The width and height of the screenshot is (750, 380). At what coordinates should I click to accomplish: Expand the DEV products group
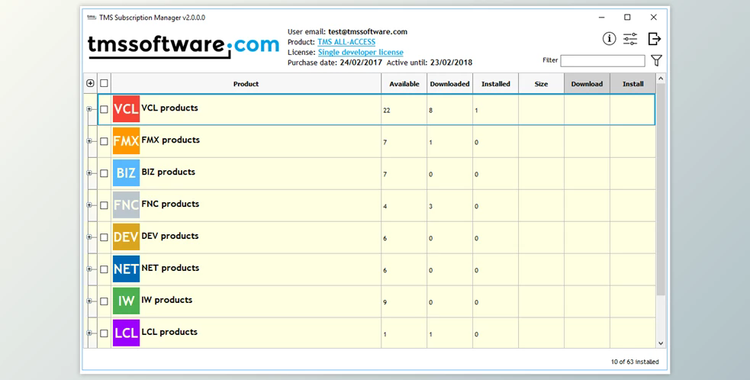click(x=89, y=237)
